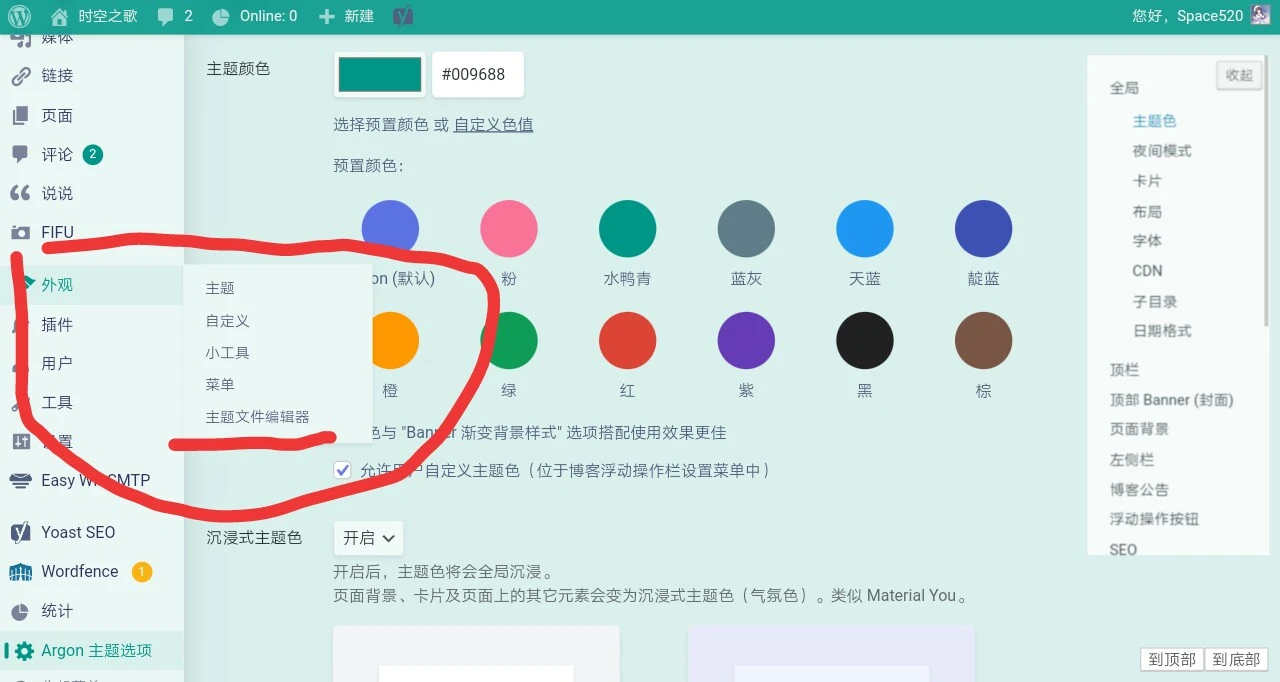1280x682 pixels.
Task: Select the 粉 pink preset color
Action: tap(509, 228)
